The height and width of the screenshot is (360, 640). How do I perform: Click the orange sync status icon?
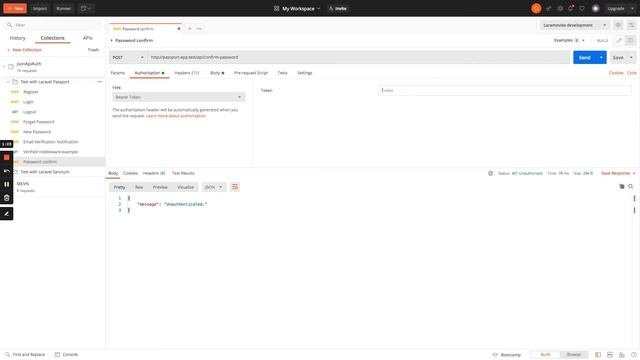point(536,8)
